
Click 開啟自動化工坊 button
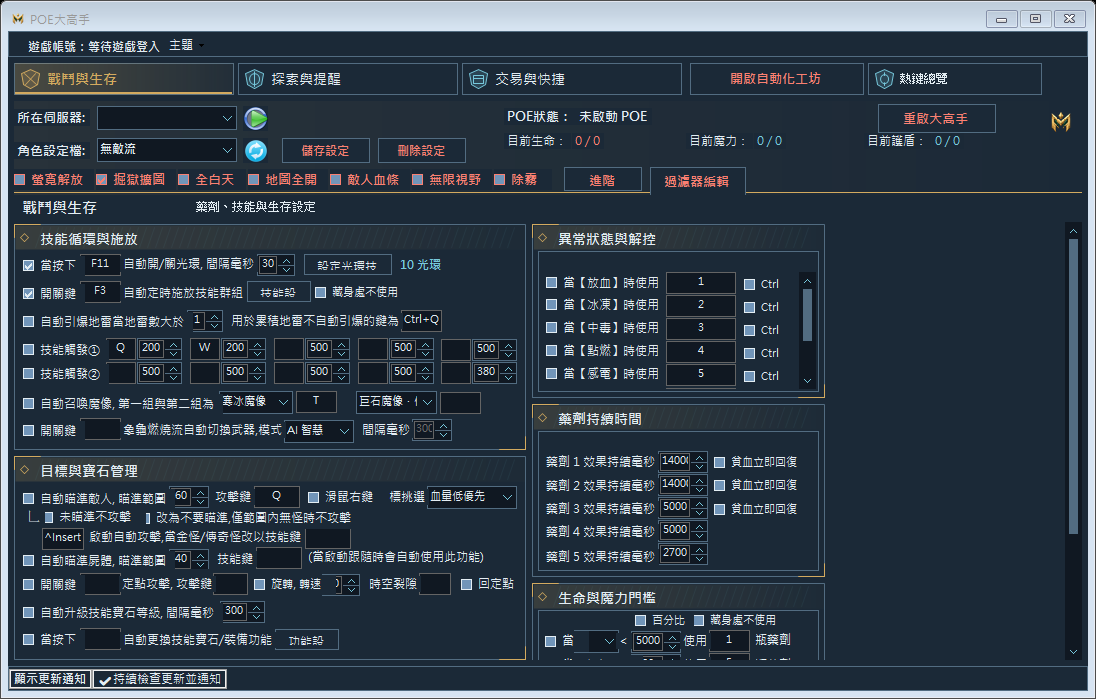tap(776, 79)
